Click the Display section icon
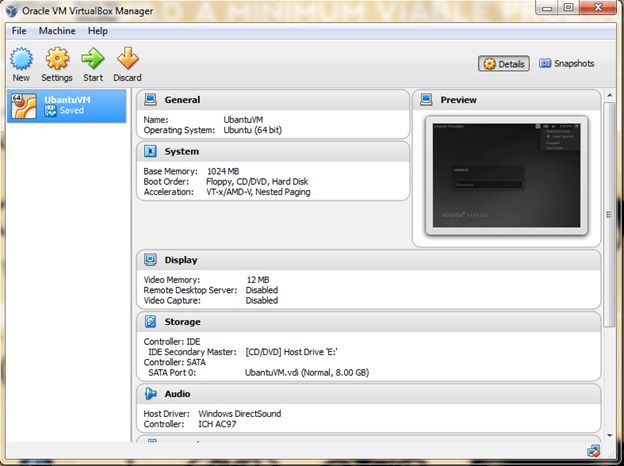The width and height of the screenshot is (624, 466). coord(150,259)
